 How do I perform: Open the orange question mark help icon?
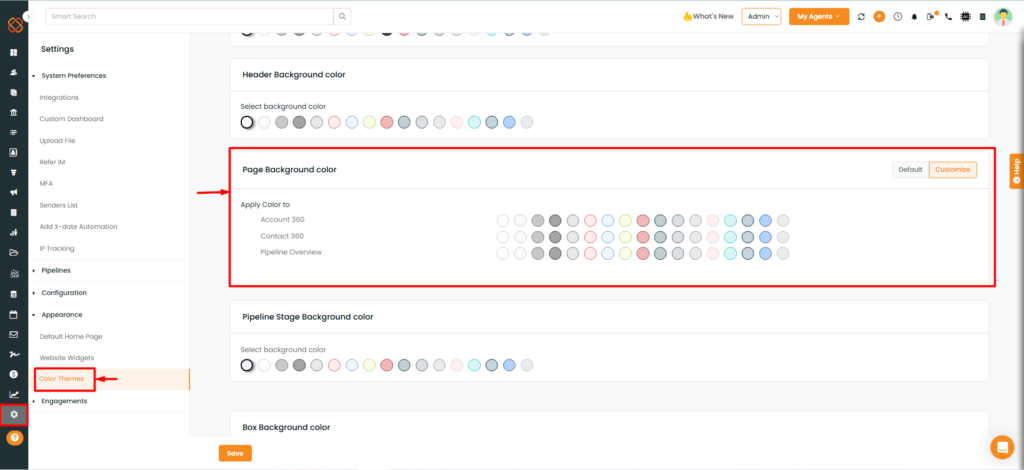point(14,437)
